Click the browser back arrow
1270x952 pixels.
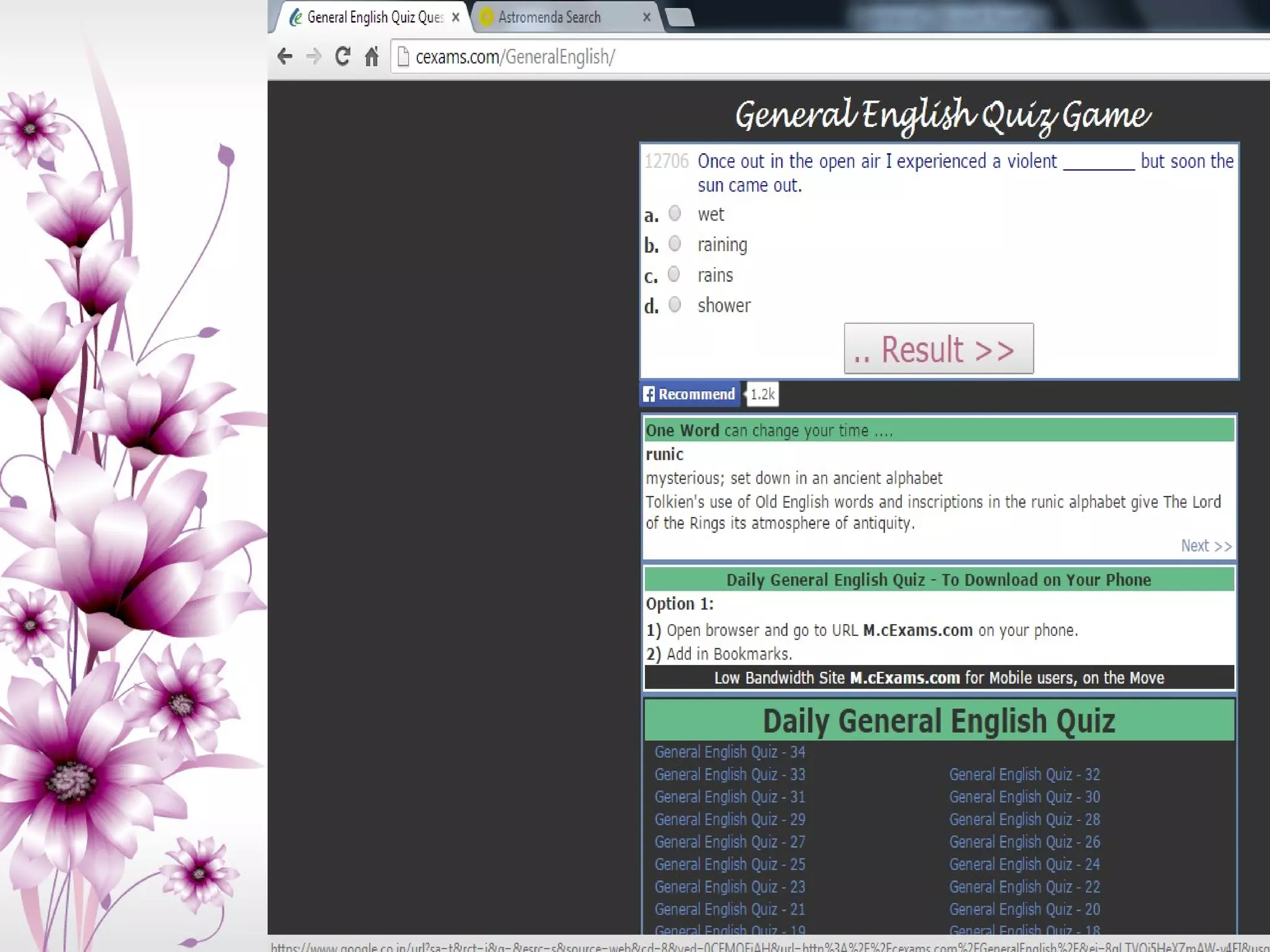285,56
